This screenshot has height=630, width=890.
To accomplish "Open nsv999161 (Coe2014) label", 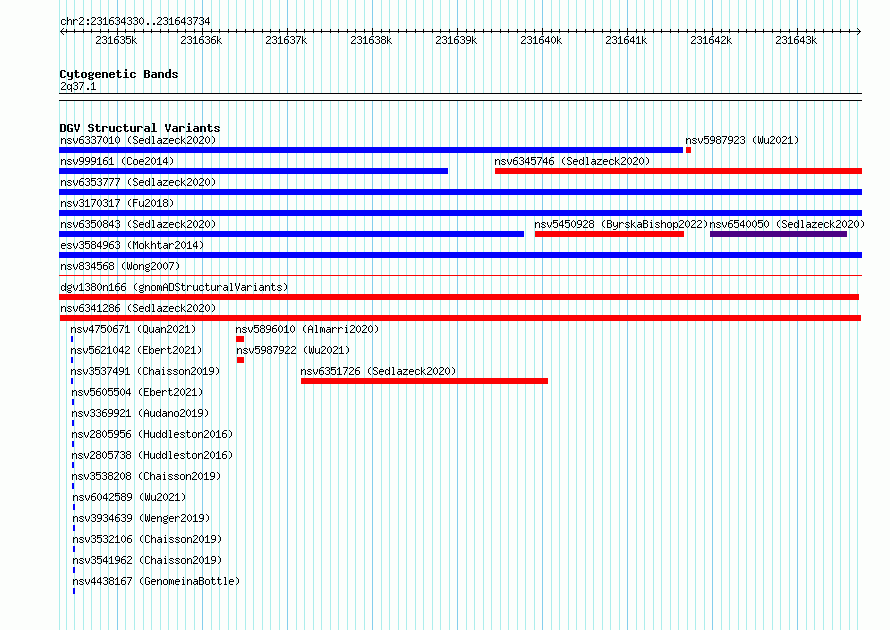I will coord(117,161).
